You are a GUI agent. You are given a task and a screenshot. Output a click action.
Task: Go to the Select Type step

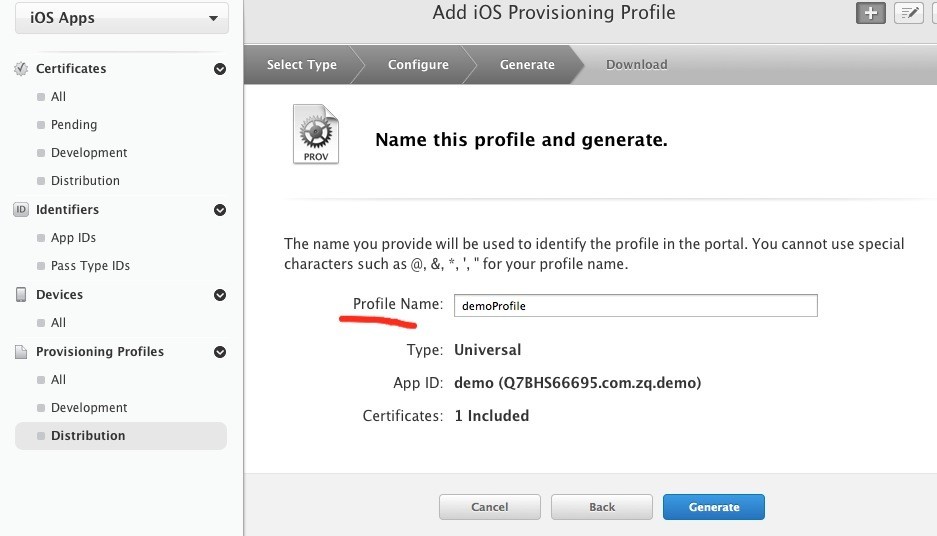[x=301, y=65]
